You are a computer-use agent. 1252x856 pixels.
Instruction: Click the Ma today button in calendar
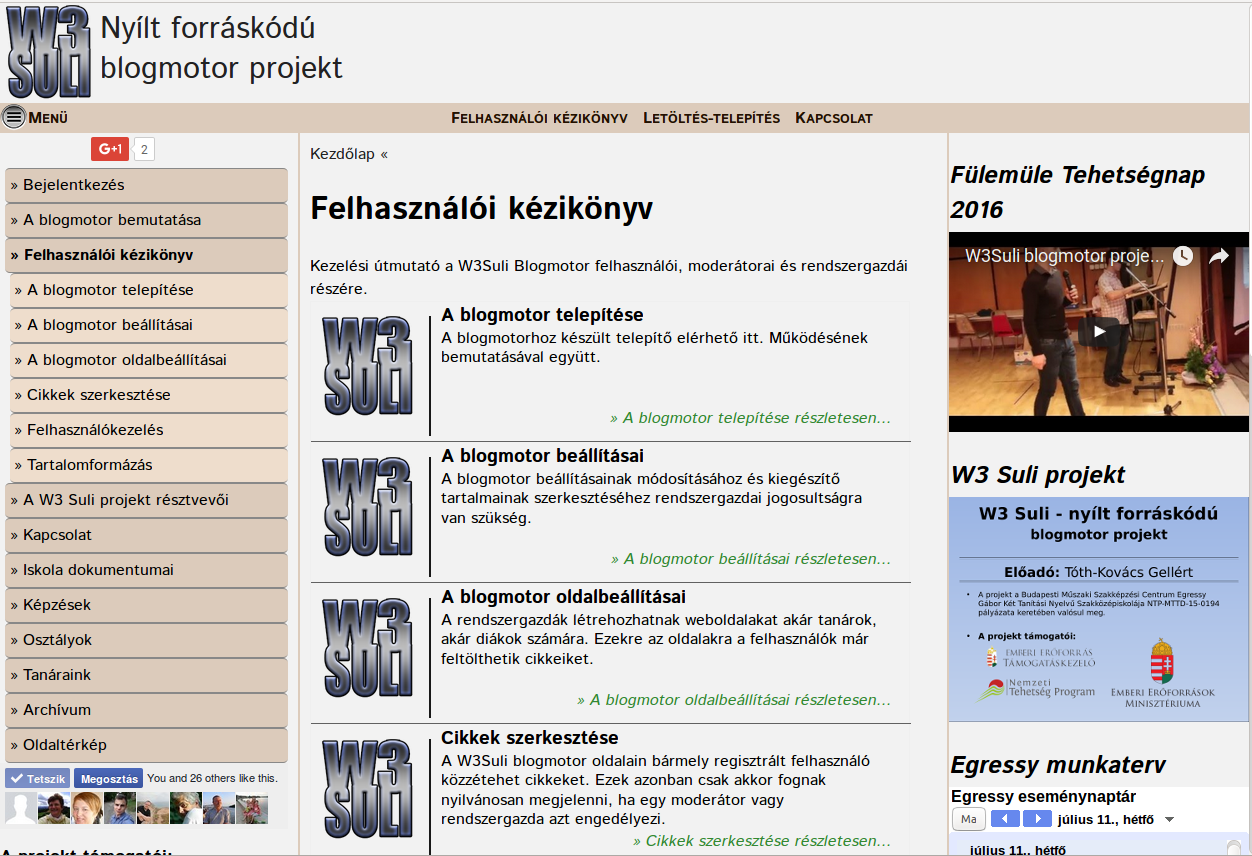[x=968, y=819]
